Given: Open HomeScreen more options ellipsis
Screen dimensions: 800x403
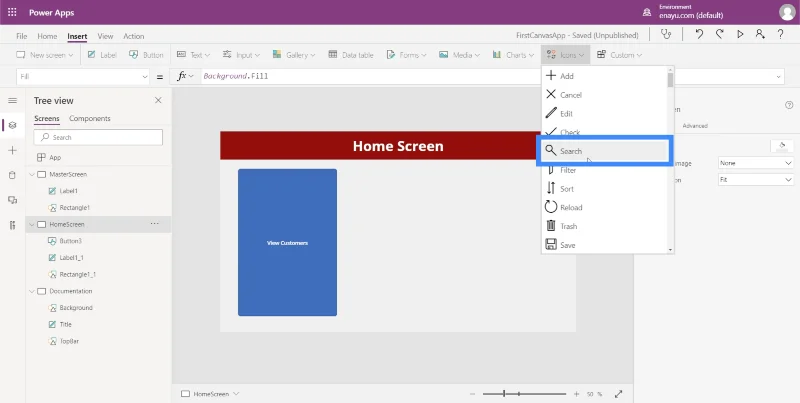Looking at the screenshot, I should tap(155, 223).
